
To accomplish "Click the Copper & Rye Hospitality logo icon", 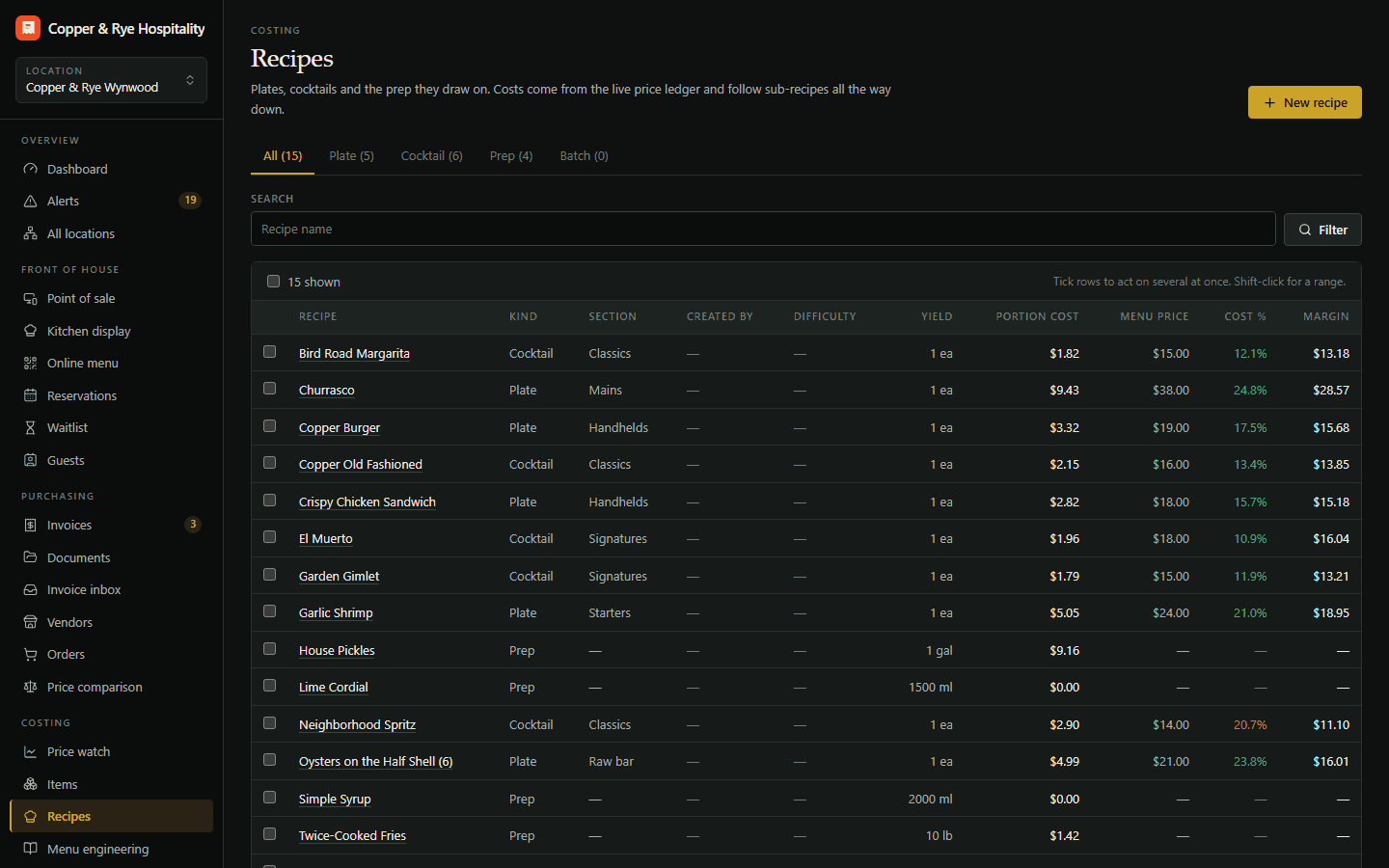I will [x=28, y=28].
